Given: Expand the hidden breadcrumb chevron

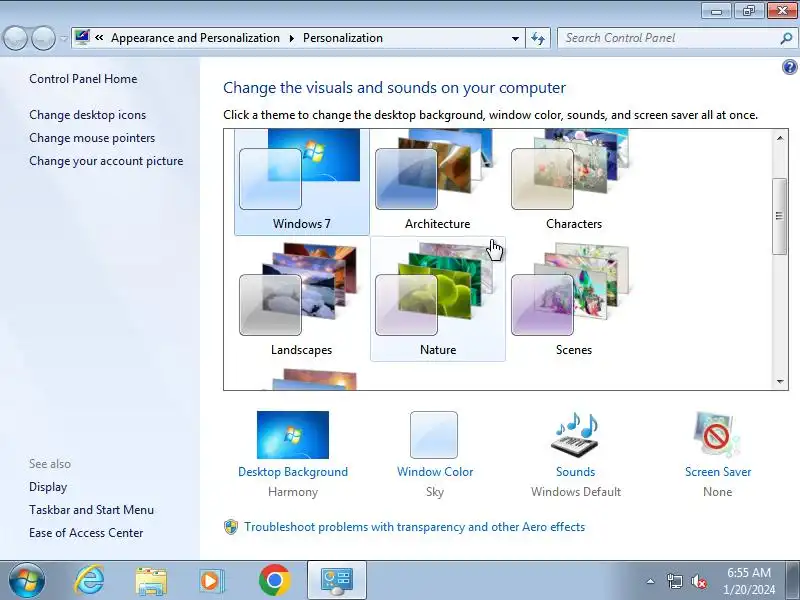Looking at the screenshot, I should 99,38.
